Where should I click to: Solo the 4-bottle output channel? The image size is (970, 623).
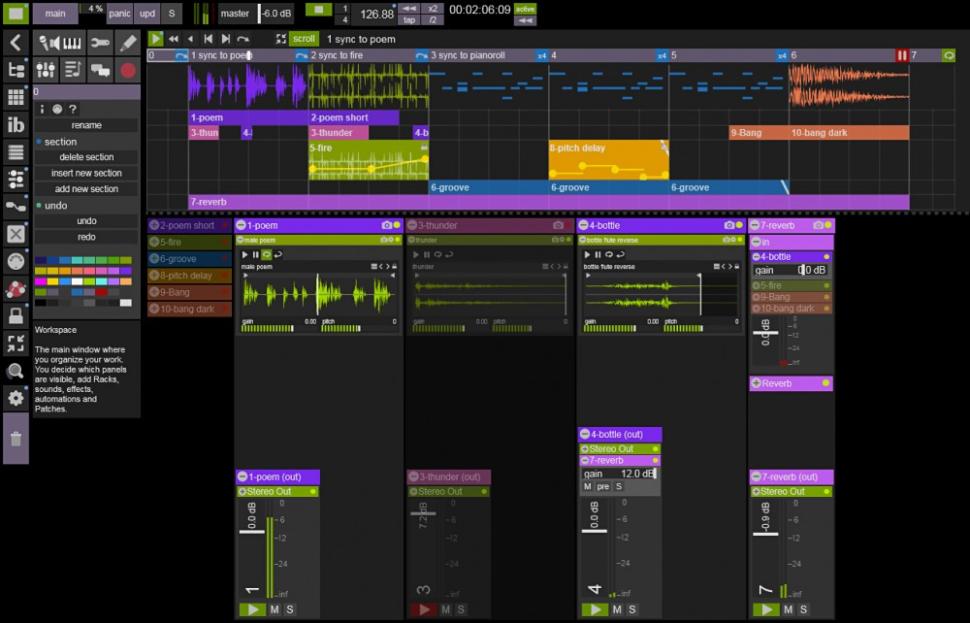point(633,609)
